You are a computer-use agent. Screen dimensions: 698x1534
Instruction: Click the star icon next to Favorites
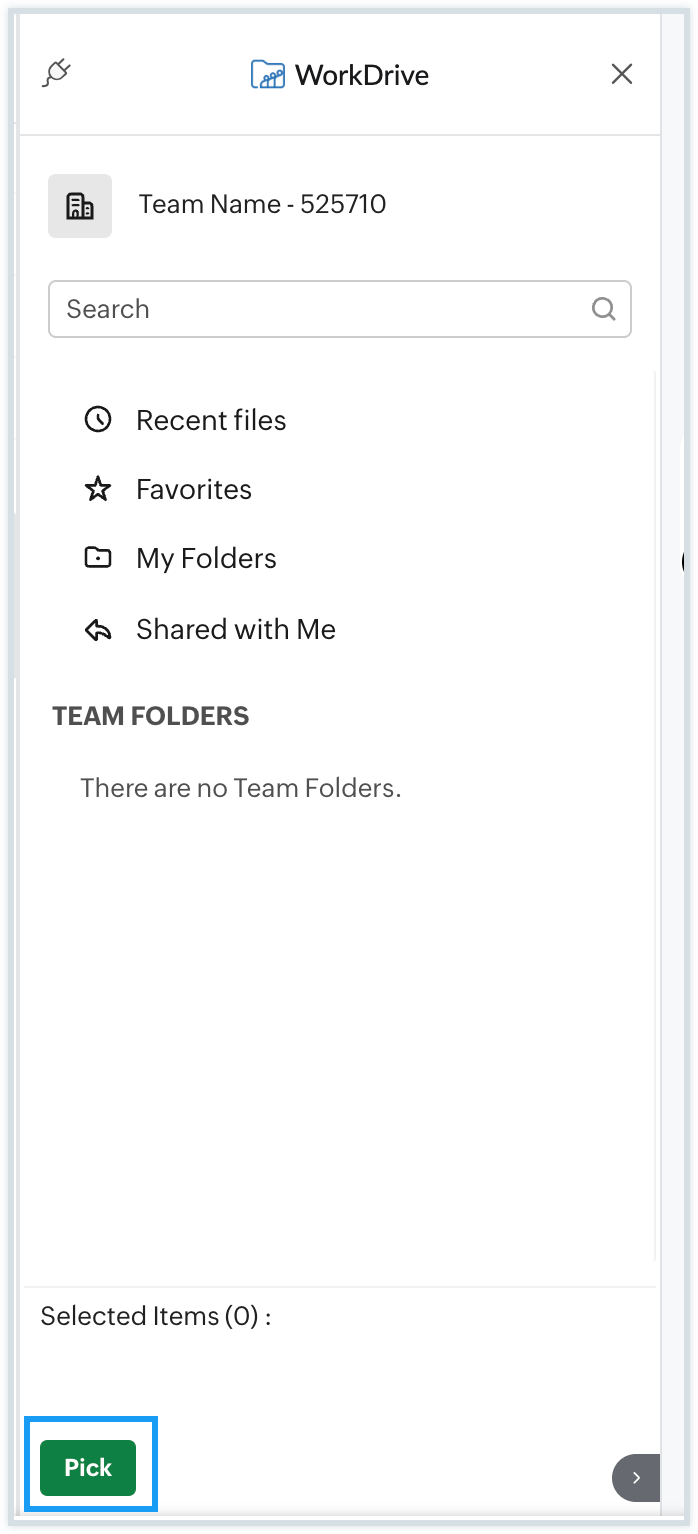pos(98,489)
